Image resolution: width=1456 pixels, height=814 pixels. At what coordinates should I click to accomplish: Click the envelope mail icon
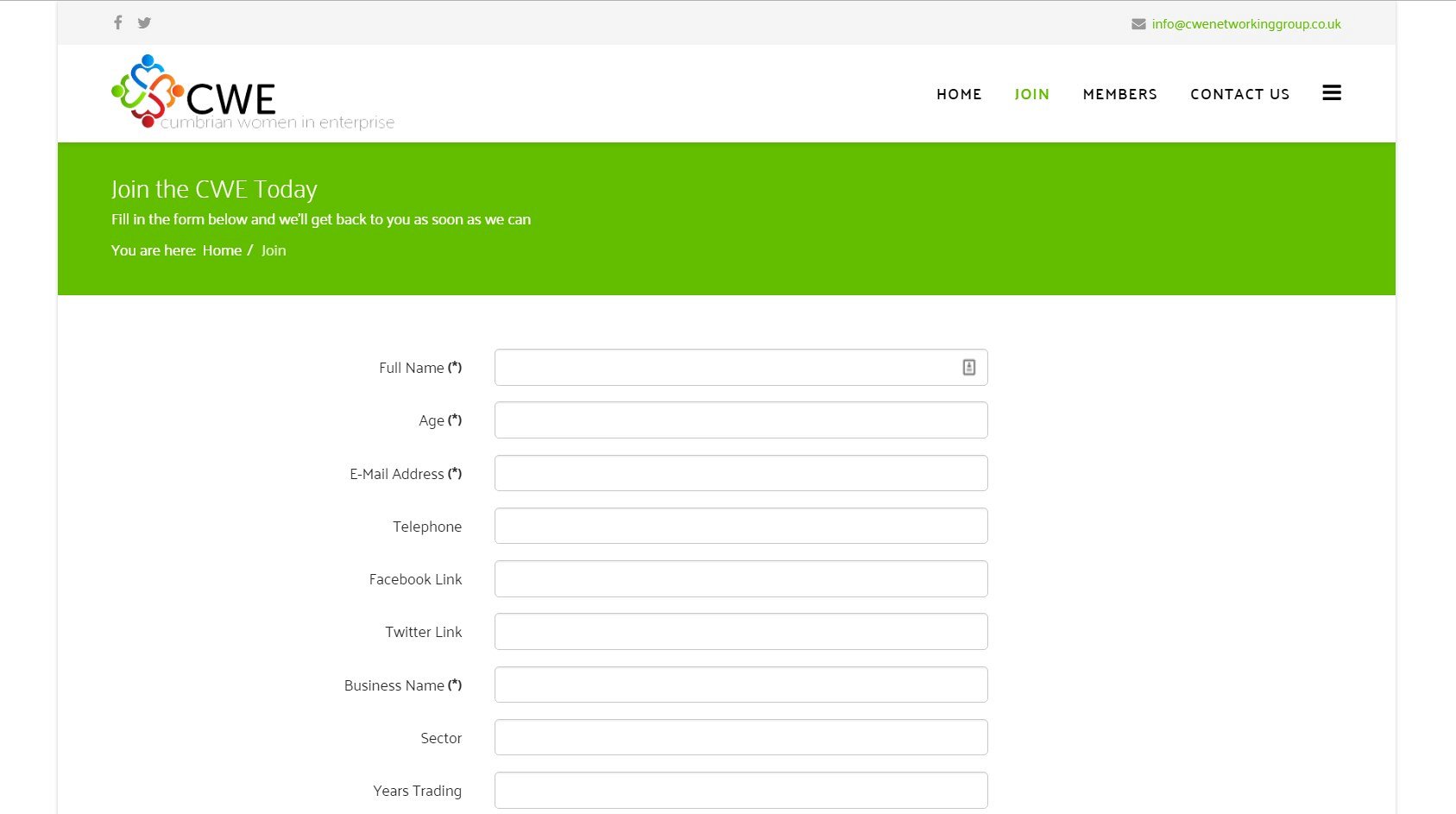coord(1138,24)
